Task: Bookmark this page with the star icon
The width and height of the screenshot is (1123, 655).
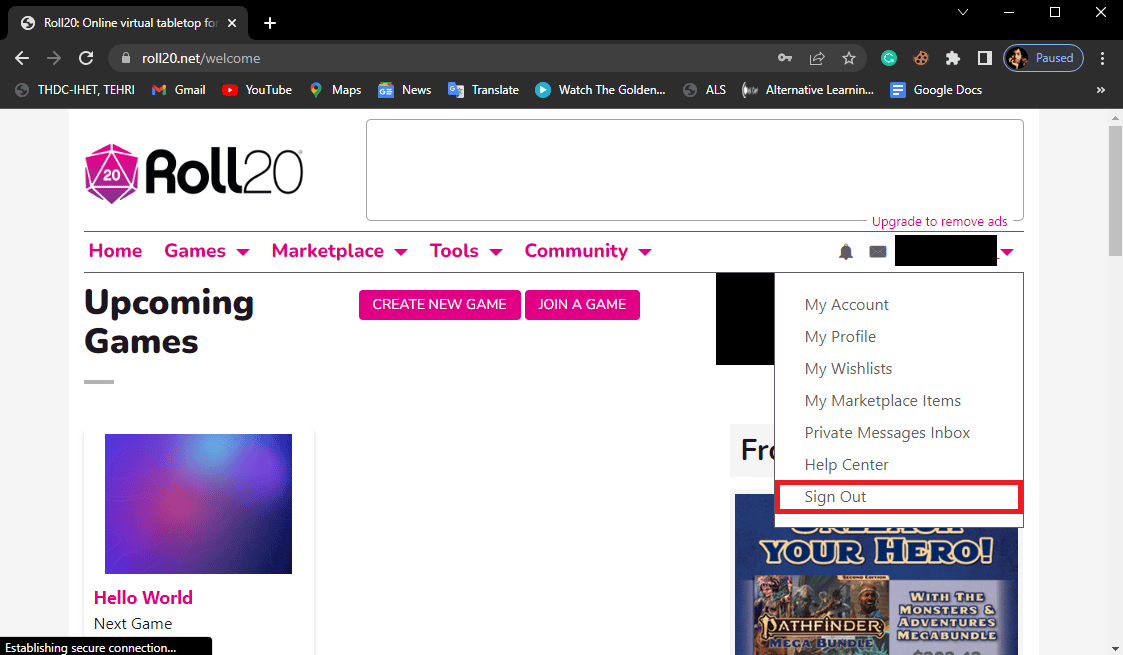Action: (x=849, y=58)
